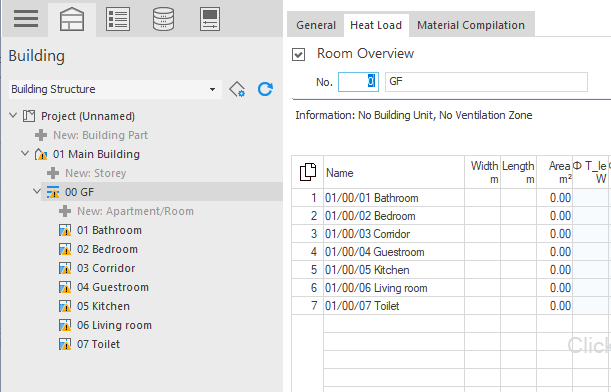The height and width of the screenshot is (392, 611).
Task: Click the plus icon for New: Building Part
Action: (x=41, y=135)
